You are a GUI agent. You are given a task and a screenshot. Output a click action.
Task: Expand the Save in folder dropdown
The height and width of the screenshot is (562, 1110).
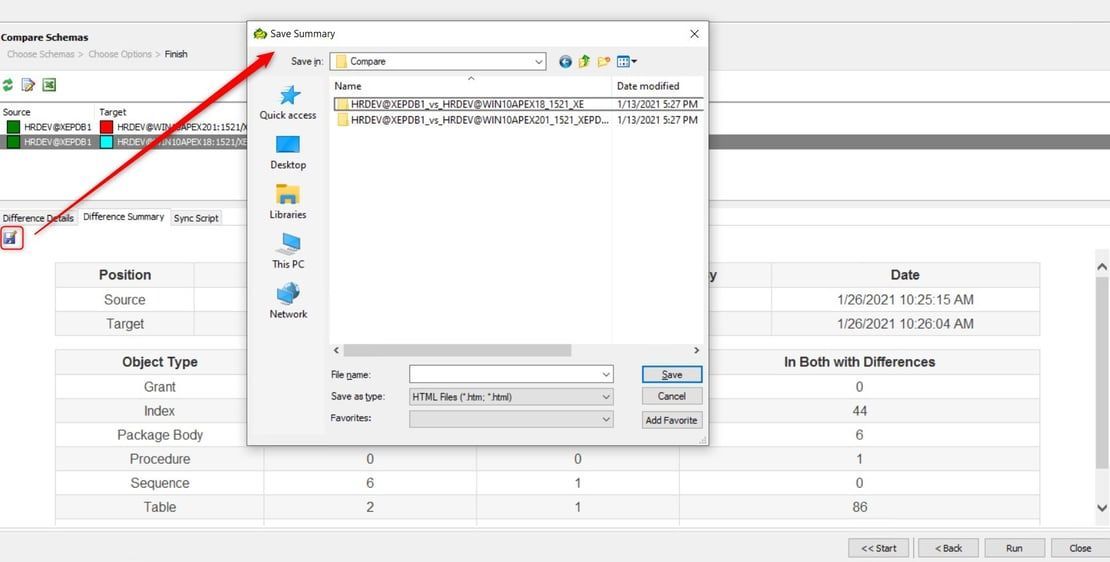(538, 62)
